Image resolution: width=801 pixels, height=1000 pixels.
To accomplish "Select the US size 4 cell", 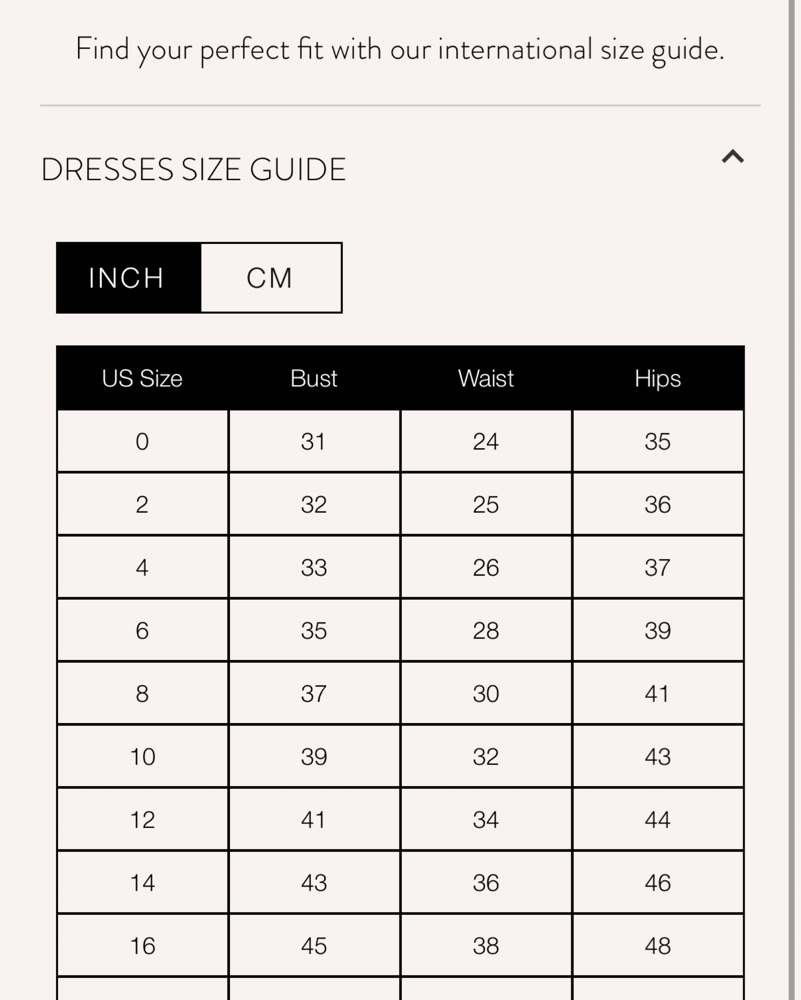I will 142,568.
